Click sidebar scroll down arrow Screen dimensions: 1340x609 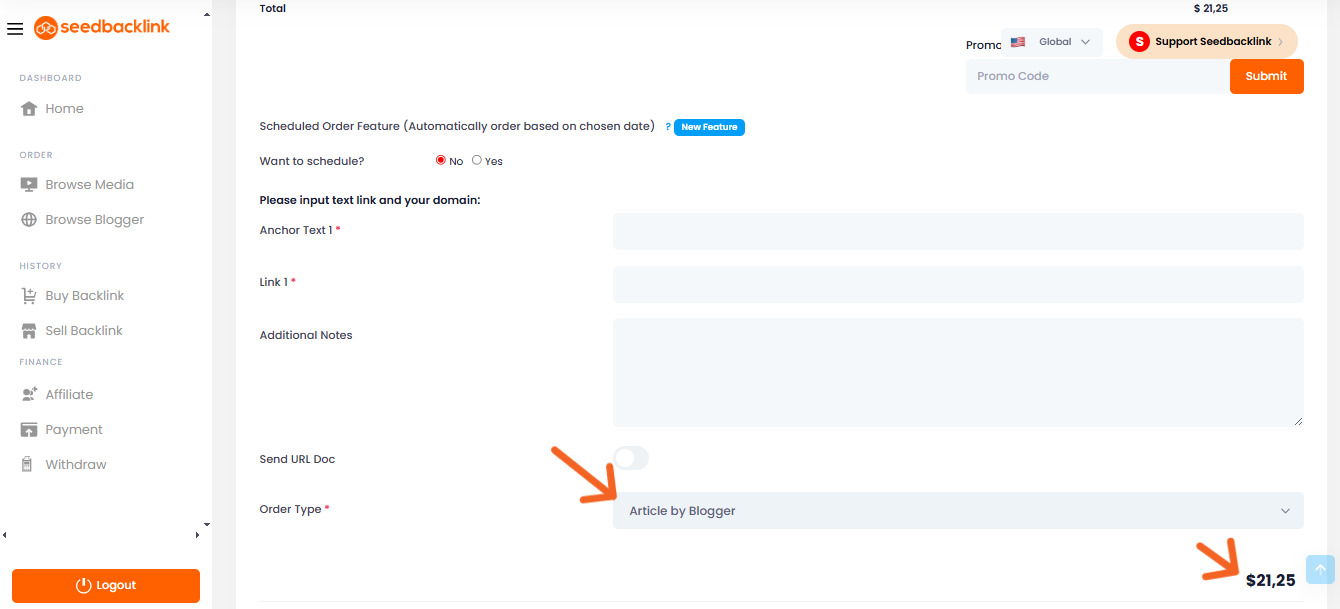[206, 524]
